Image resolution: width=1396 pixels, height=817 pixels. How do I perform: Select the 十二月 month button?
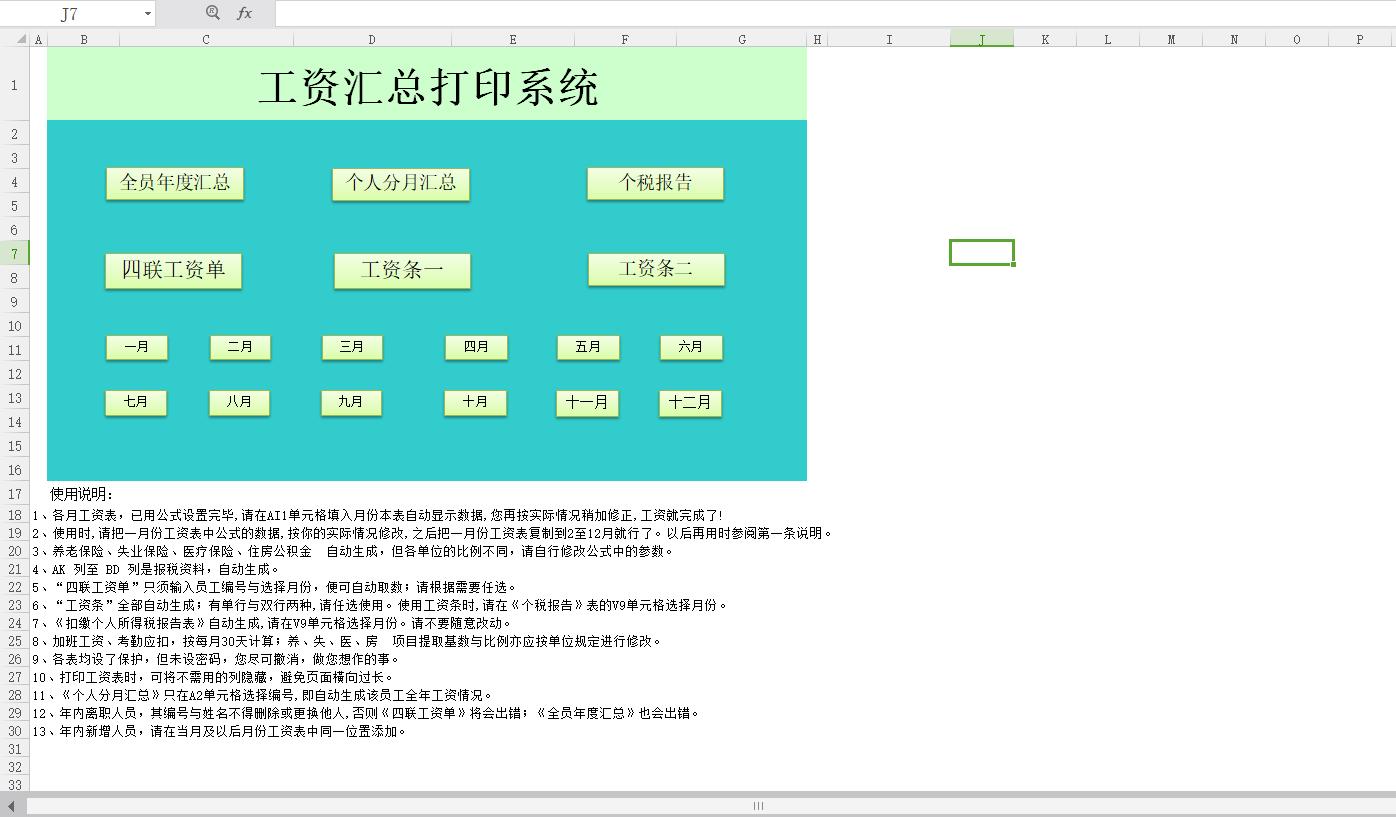(690, 402)
